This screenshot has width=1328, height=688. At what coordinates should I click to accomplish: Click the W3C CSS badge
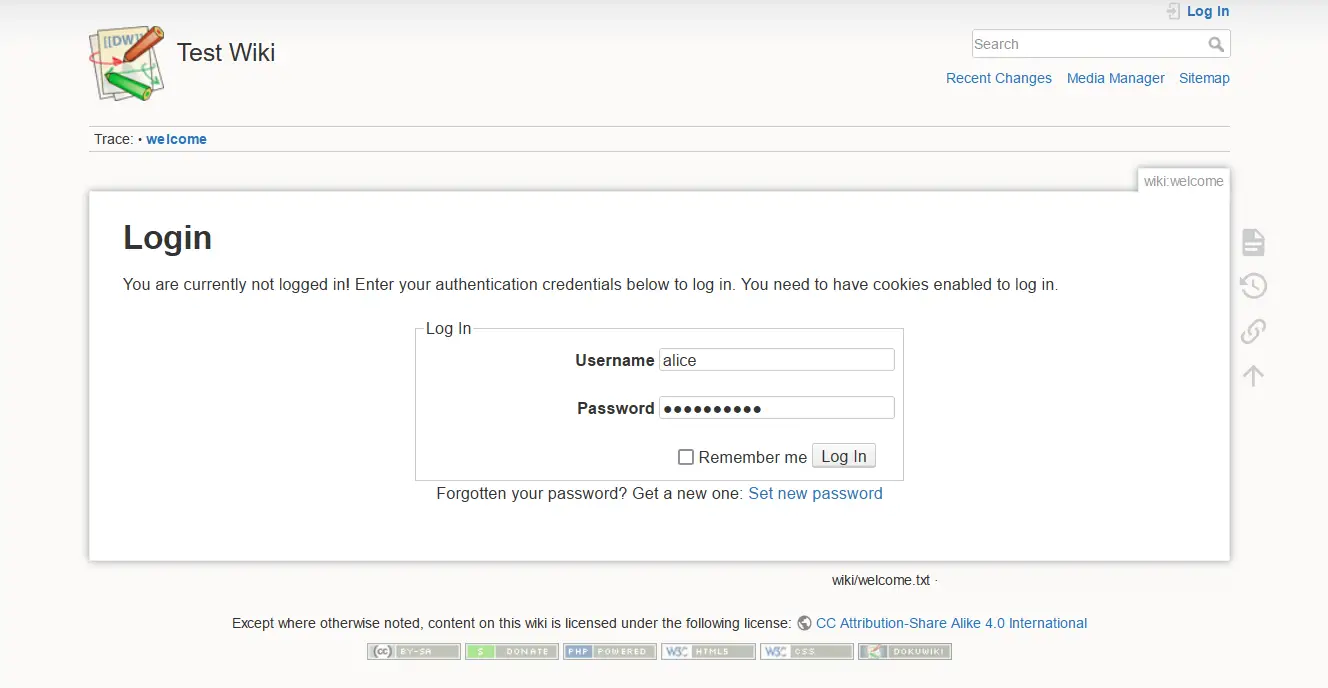[x=806, y=651]
